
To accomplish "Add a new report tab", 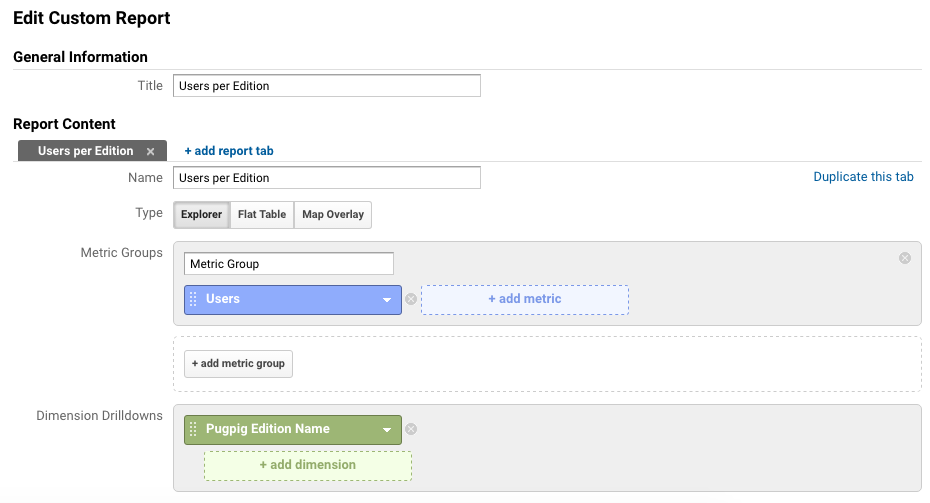I will pos(229,151).
